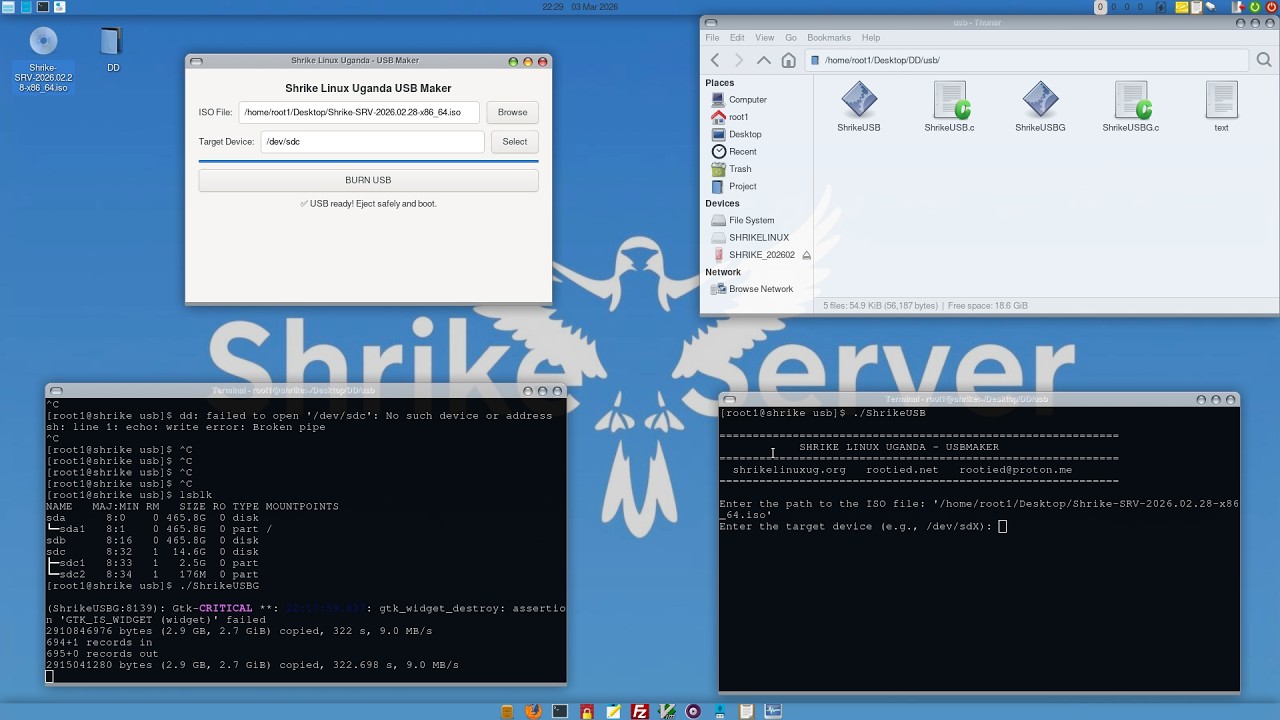Click the green restart icon in top panel

click(1255, 7)
